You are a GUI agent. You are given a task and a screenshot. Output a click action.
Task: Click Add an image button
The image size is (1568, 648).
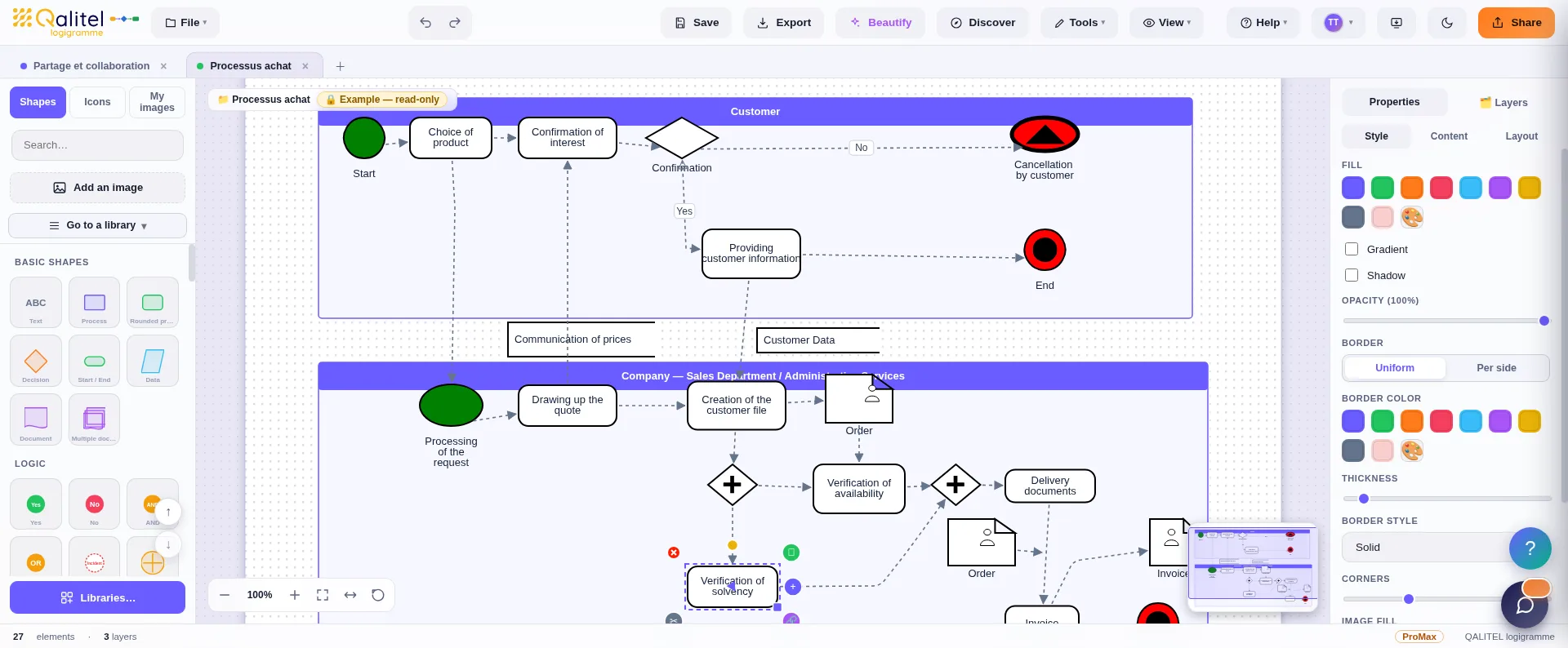[x=97, y=188]
